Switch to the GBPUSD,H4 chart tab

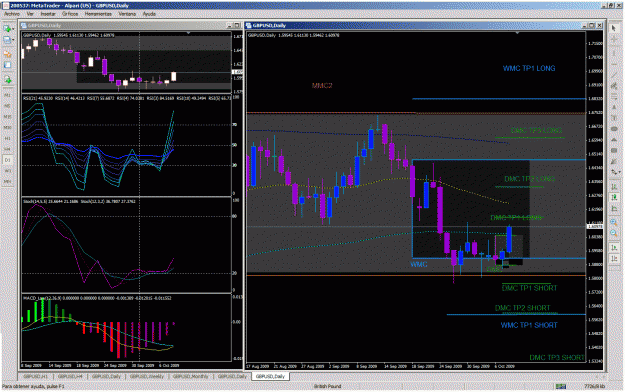point(70,376)
